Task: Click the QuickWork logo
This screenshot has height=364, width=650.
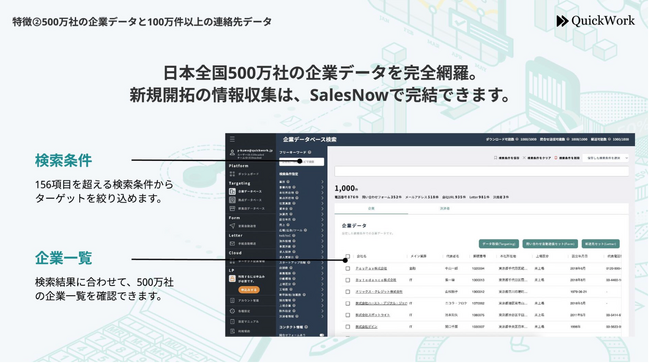Action: (595, 21)
